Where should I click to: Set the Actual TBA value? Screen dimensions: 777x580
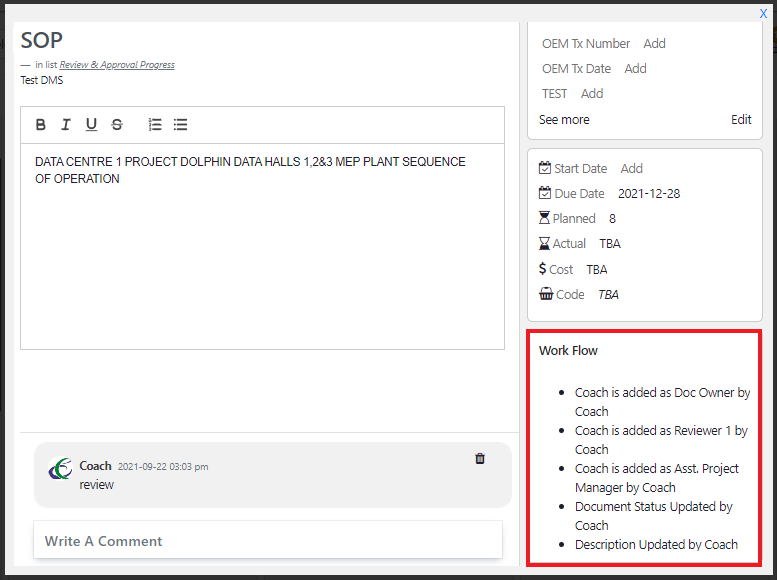(x=610, y=243)
